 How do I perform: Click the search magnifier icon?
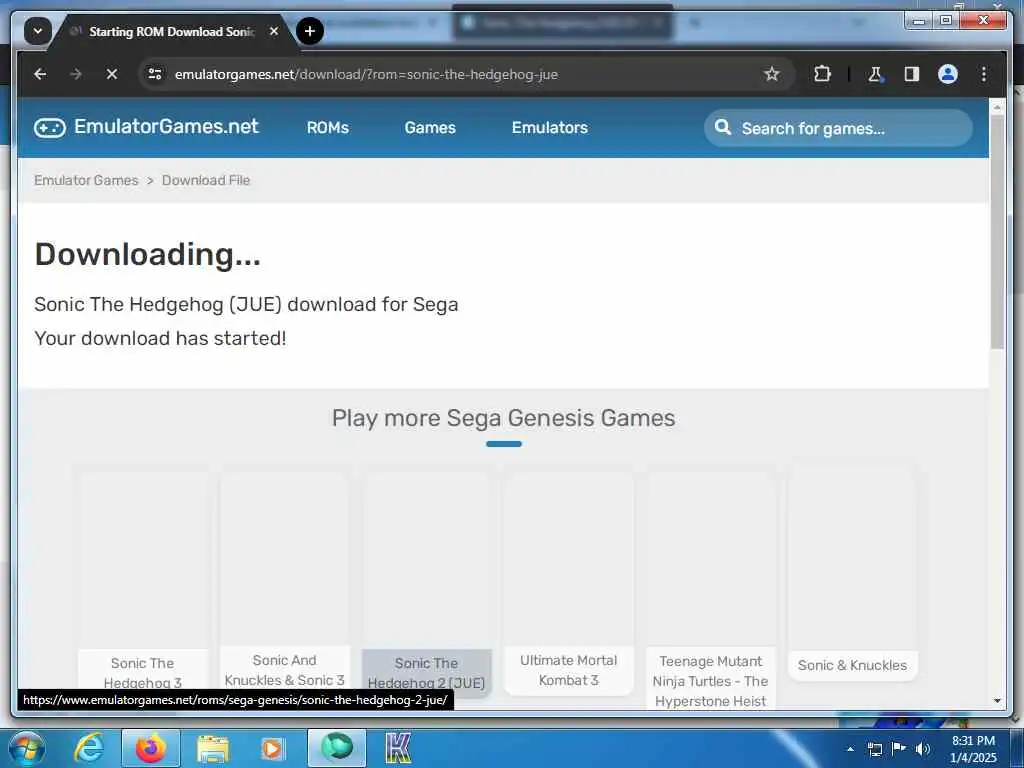pyautogui.click(x=723, y=127)
